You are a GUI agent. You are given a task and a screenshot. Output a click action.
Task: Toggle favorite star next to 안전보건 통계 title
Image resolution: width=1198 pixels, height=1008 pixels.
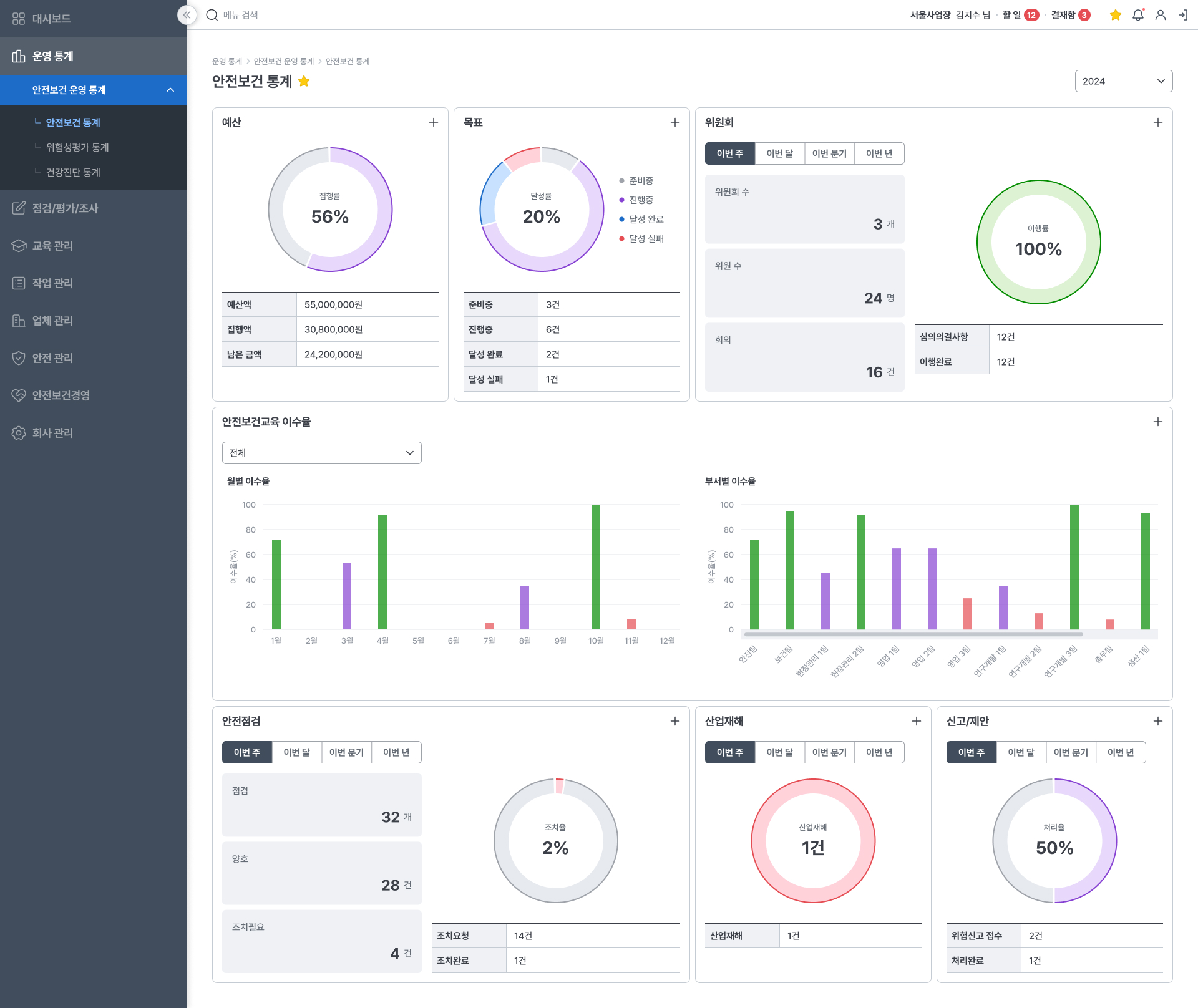(304, 81)
